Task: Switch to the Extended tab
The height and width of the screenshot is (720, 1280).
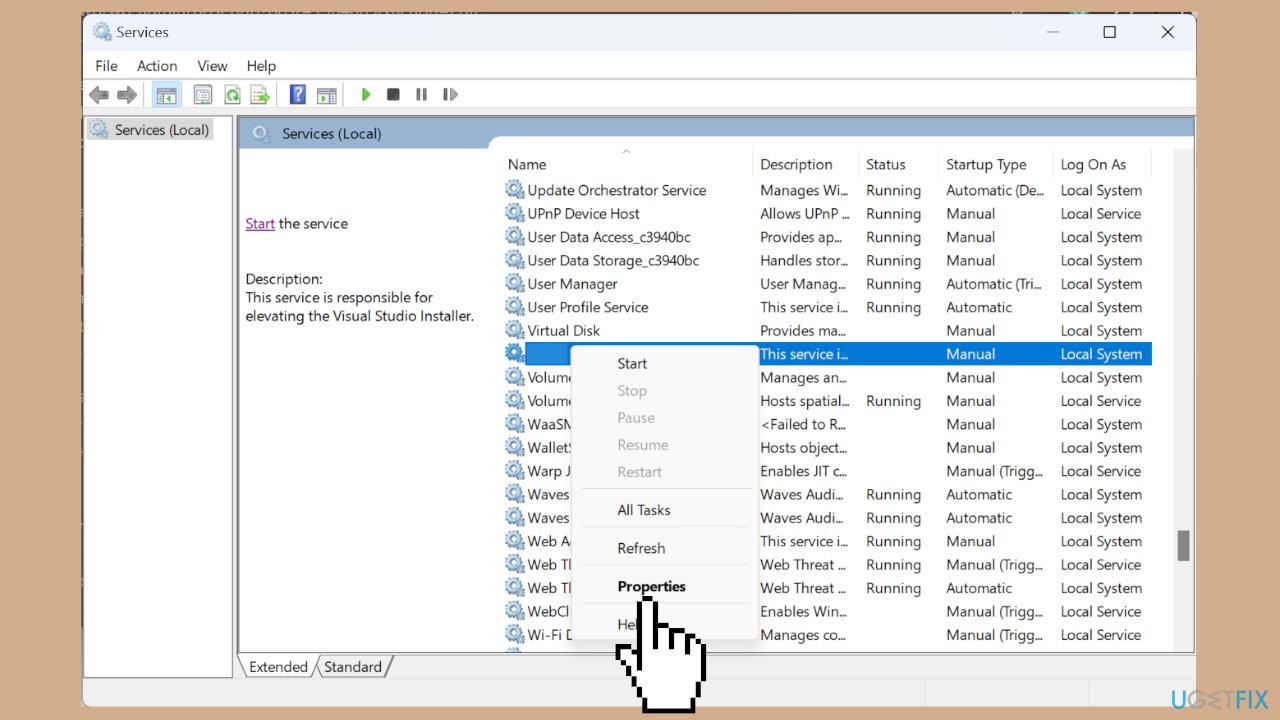Action: [278, 667]
